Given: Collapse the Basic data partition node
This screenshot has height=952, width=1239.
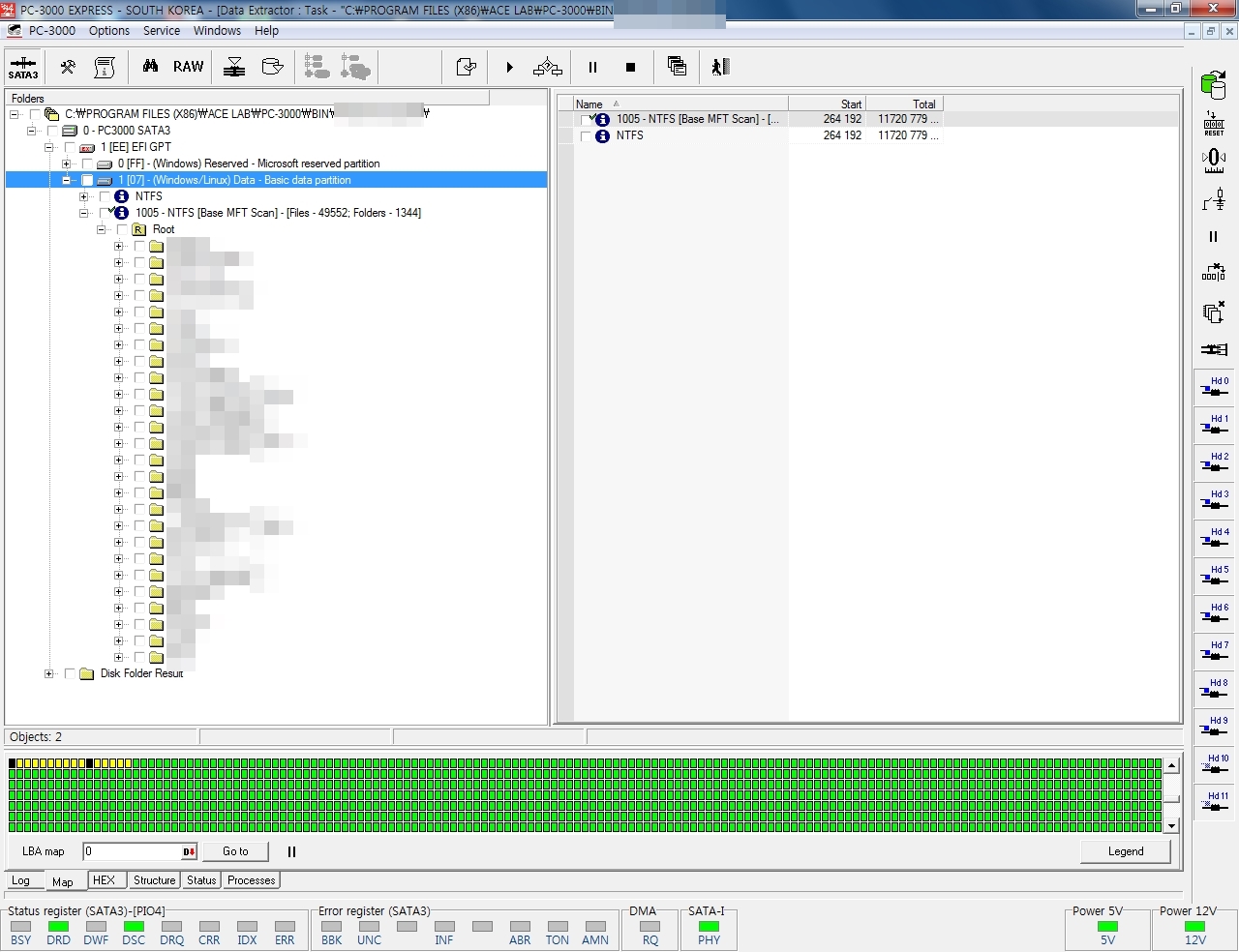Looking at the screenshot, I should tap(67, 180).
